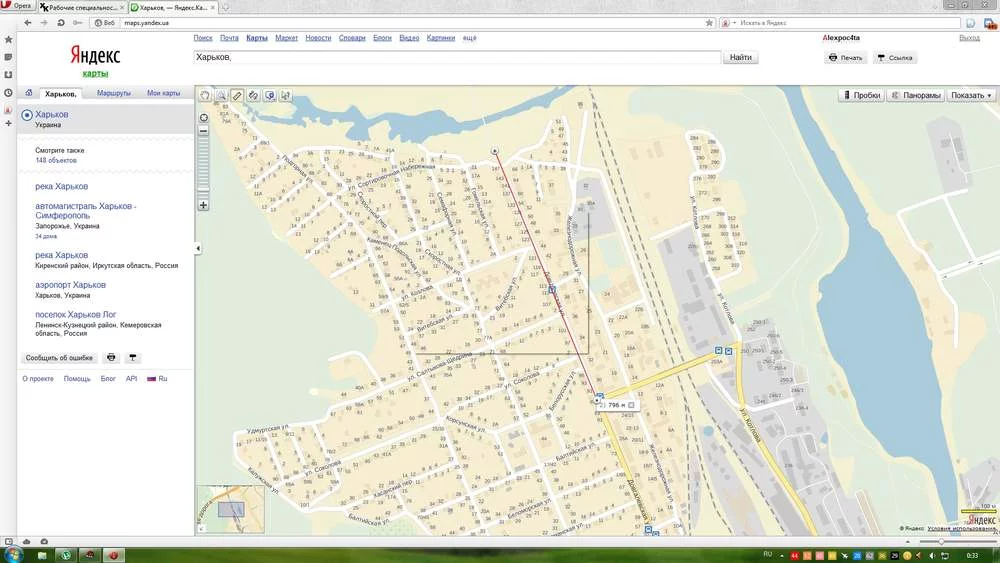Select the hand pan tool on map
1000x563 pixels.
pos(205,96)
